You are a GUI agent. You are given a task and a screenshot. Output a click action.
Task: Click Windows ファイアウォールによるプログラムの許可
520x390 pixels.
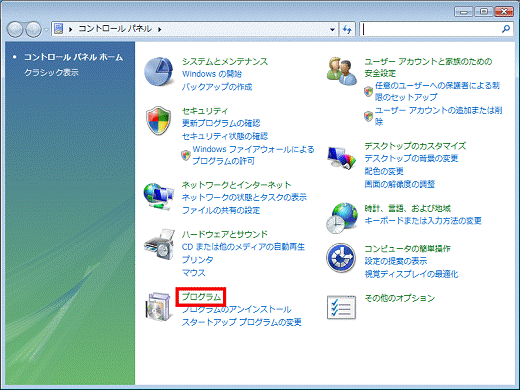(x=253, y=155)
